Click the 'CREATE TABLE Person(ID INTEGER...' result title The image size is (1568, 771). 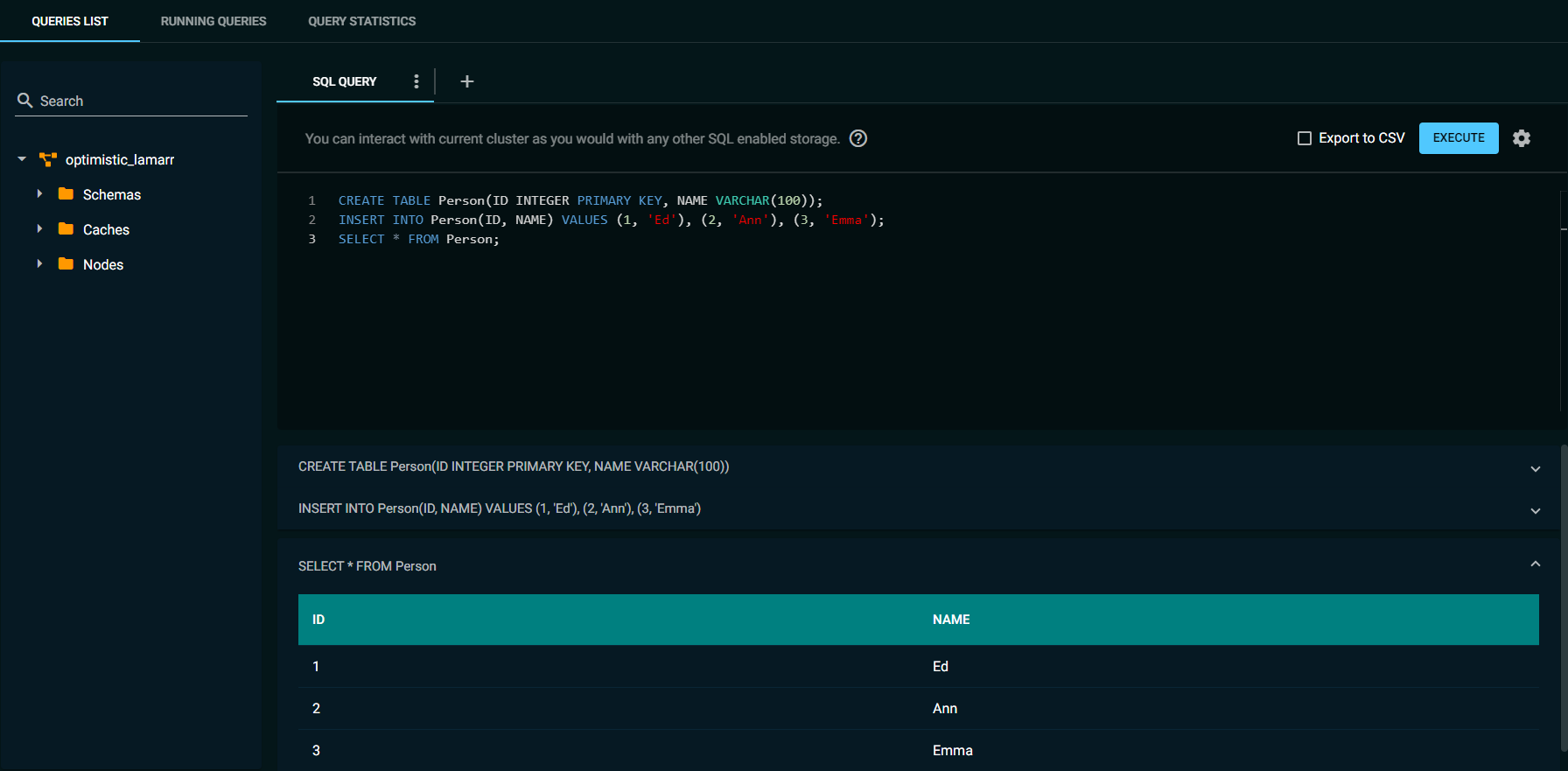pyautogui.click(x=514, y=466)
